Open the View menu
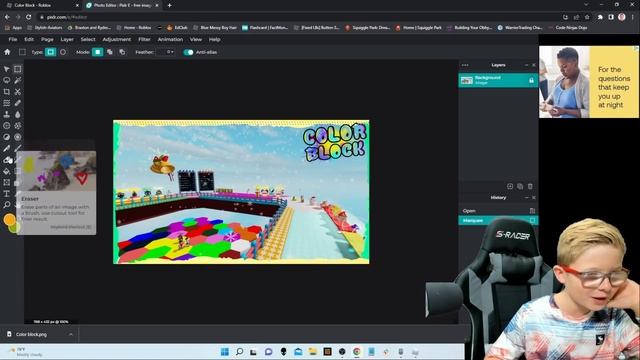Viewport: 640px width, 360px height. click(x=196, y=40)
